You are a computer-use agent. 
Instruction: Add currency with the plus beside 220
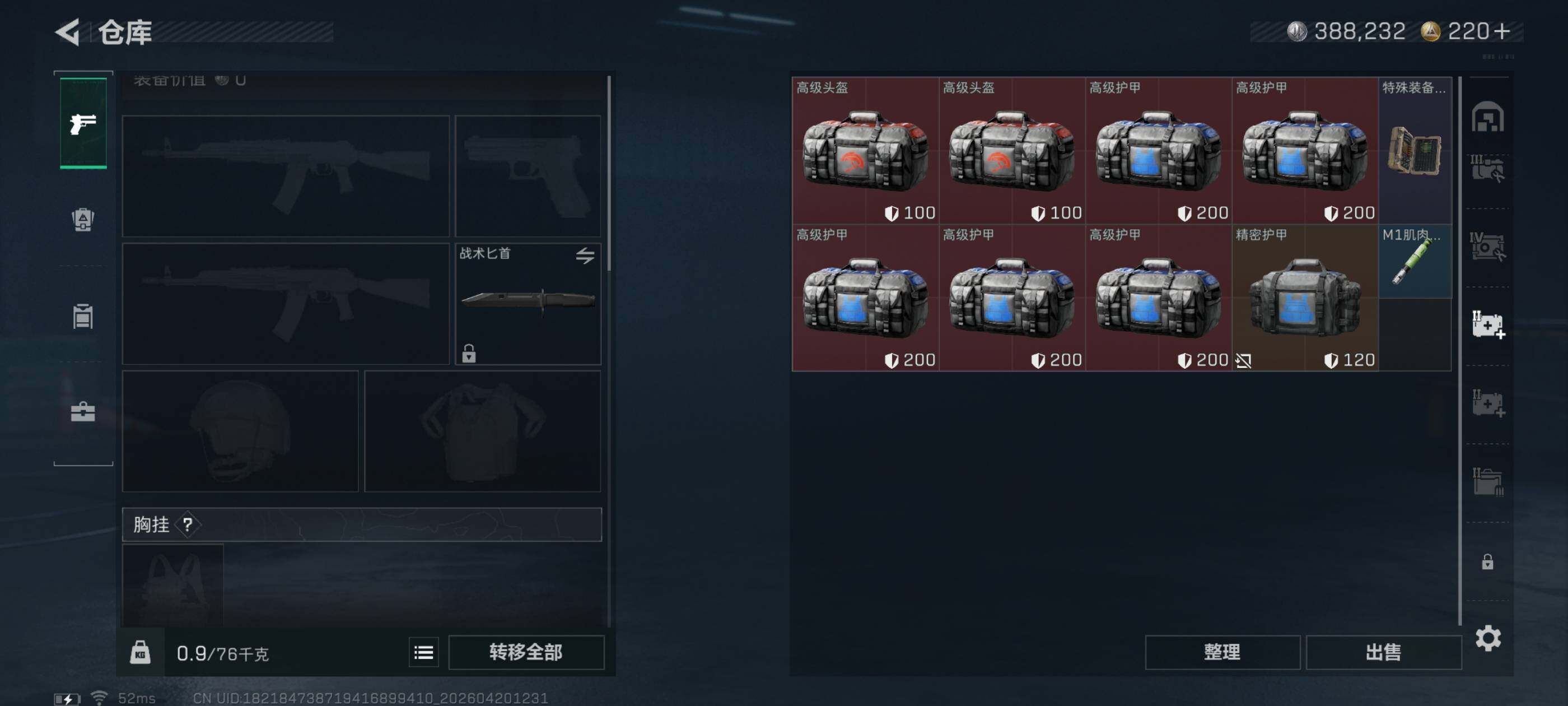click(x=1503, y=31)
